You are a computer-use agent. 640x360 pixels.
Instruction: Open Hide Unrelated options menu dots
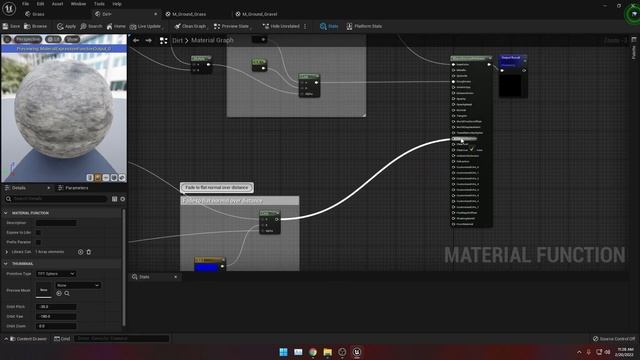305,26
